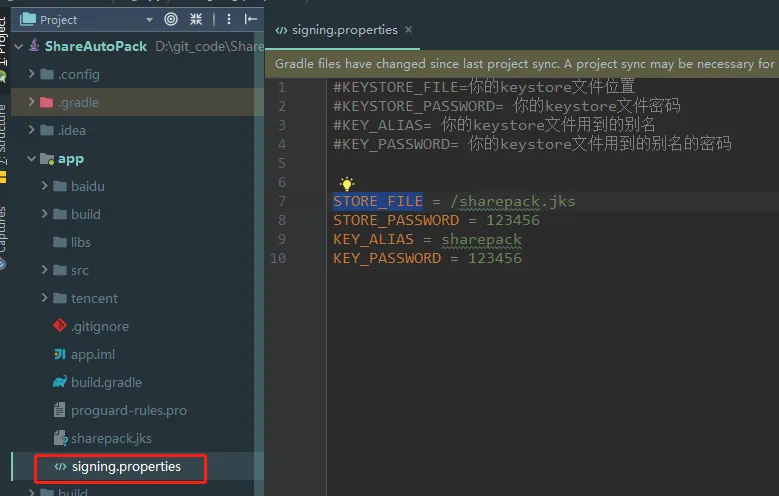Select the baidu folder name
The image size is (779, 496).
click(87, 186)
